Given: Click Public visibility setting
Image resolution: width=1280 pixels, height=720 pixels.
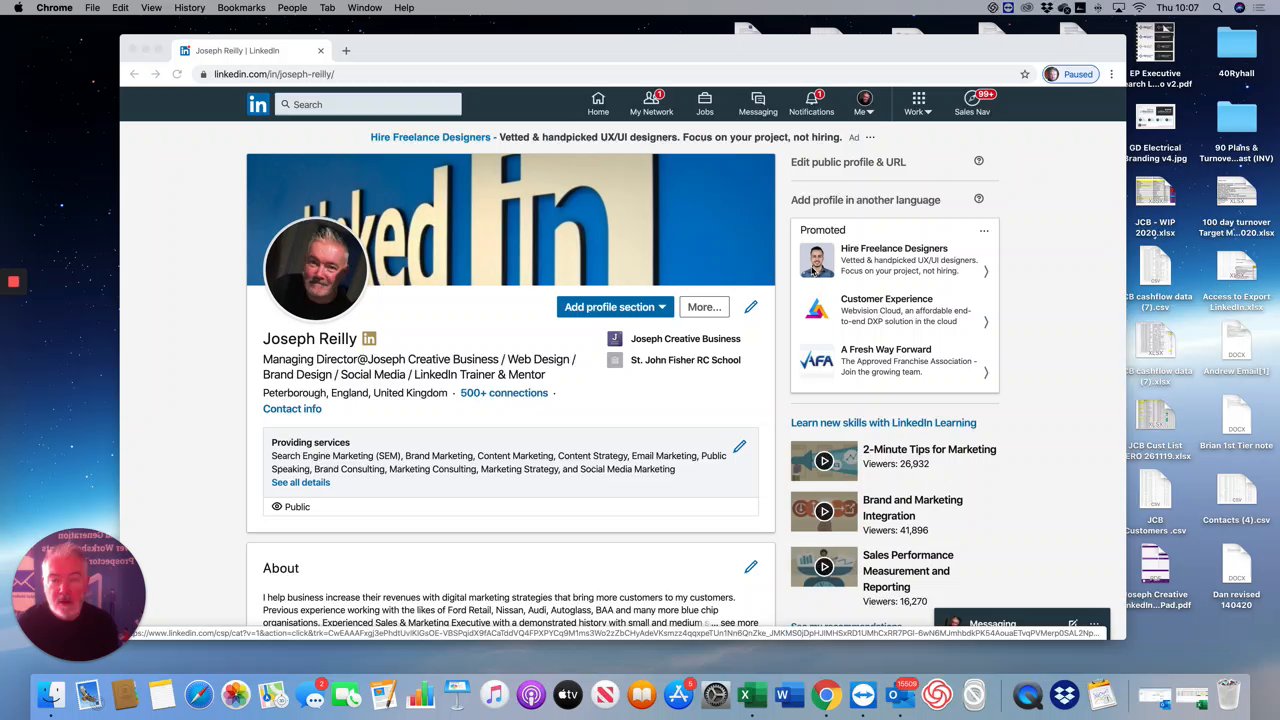Looking at the screenshot, I should point(291,507).
